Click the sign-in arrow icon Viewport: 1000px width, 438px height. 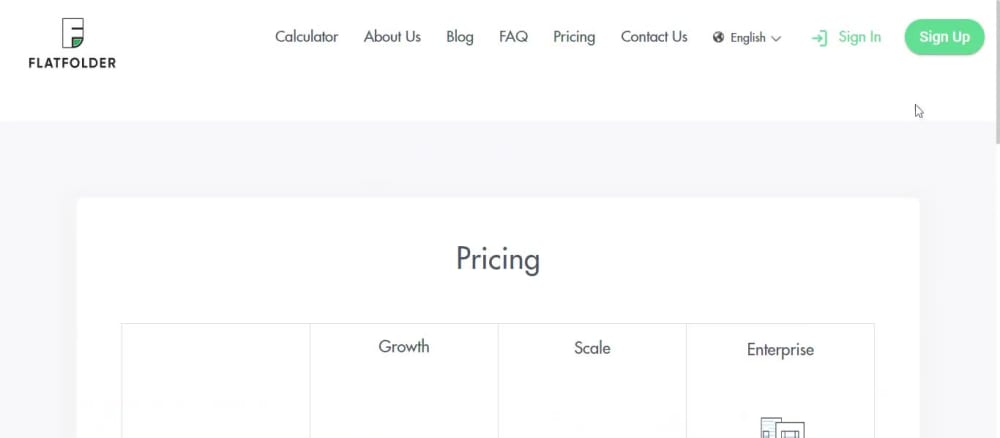click(x=819, y=38)
